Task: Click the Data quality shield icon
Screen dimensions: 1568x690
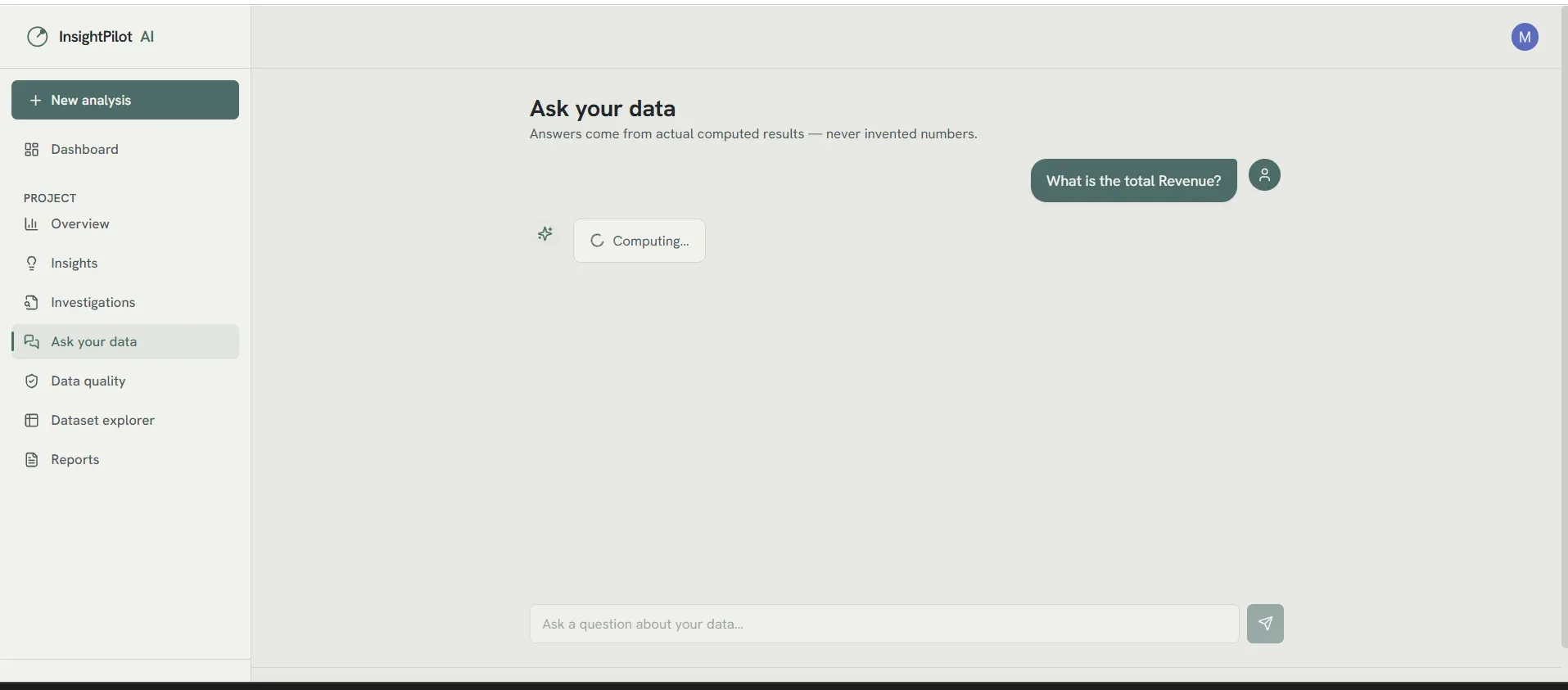Action: coord(31,381)
